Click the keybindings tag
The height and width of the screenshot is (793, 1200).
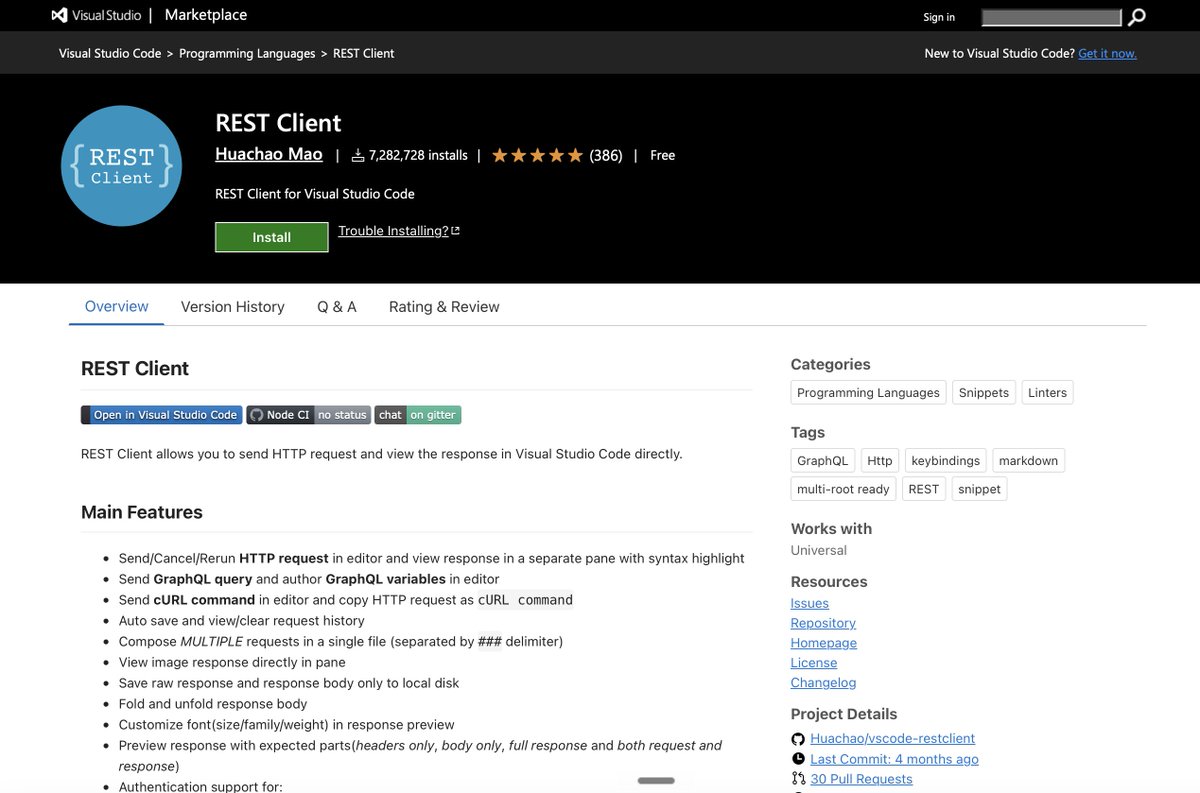(946, 461)
